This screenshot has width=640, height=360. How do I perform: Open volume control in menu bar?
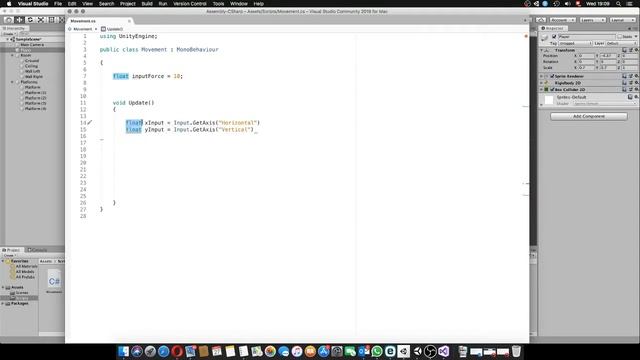567,4
